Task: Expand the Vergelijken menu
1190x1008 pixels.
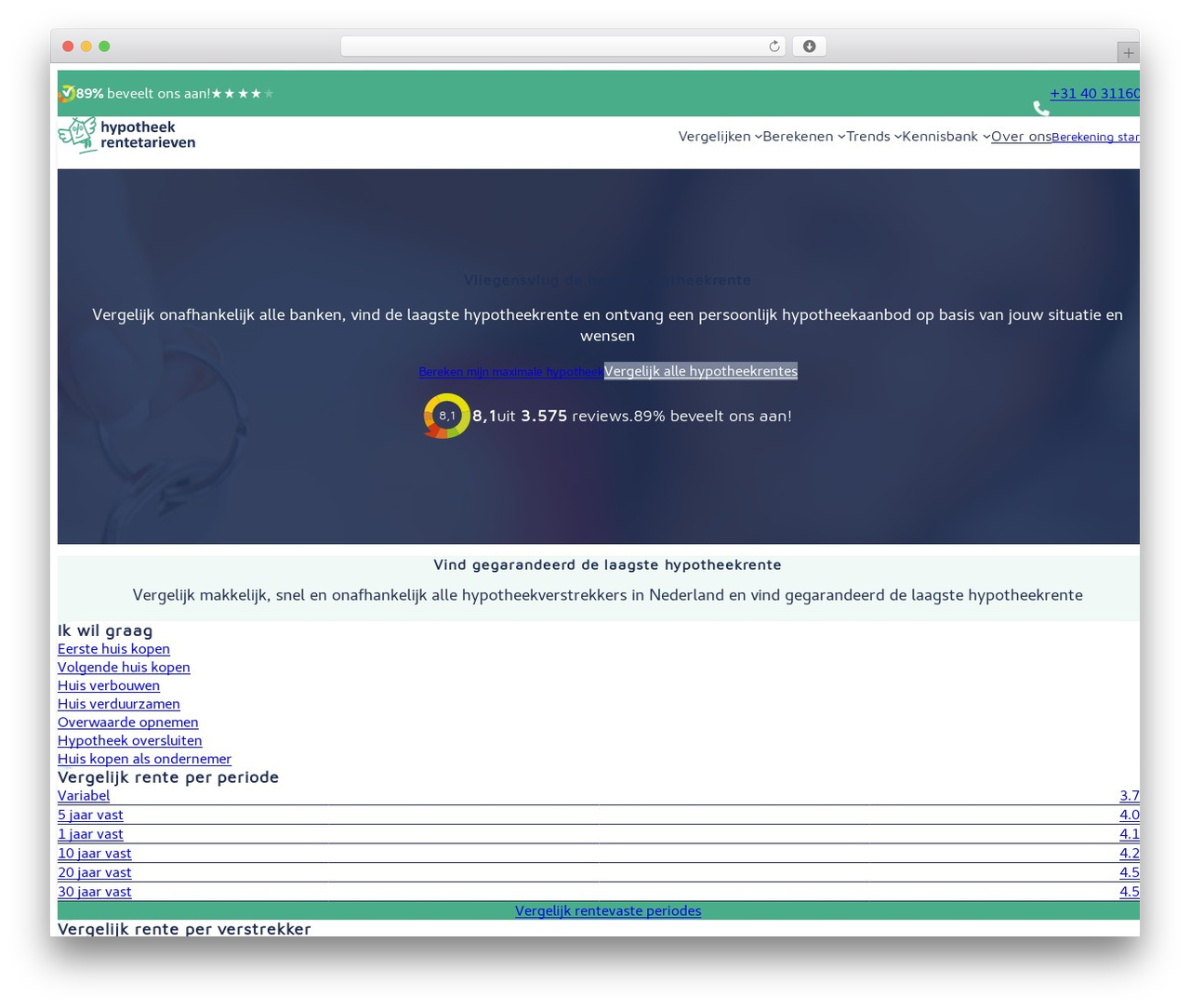Action: 720,137
